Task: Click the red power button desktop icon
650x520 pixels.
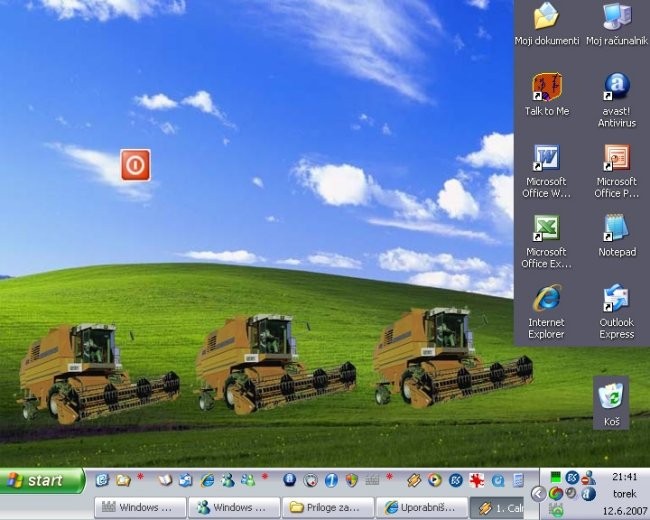Action: click(x=135, y=165)
